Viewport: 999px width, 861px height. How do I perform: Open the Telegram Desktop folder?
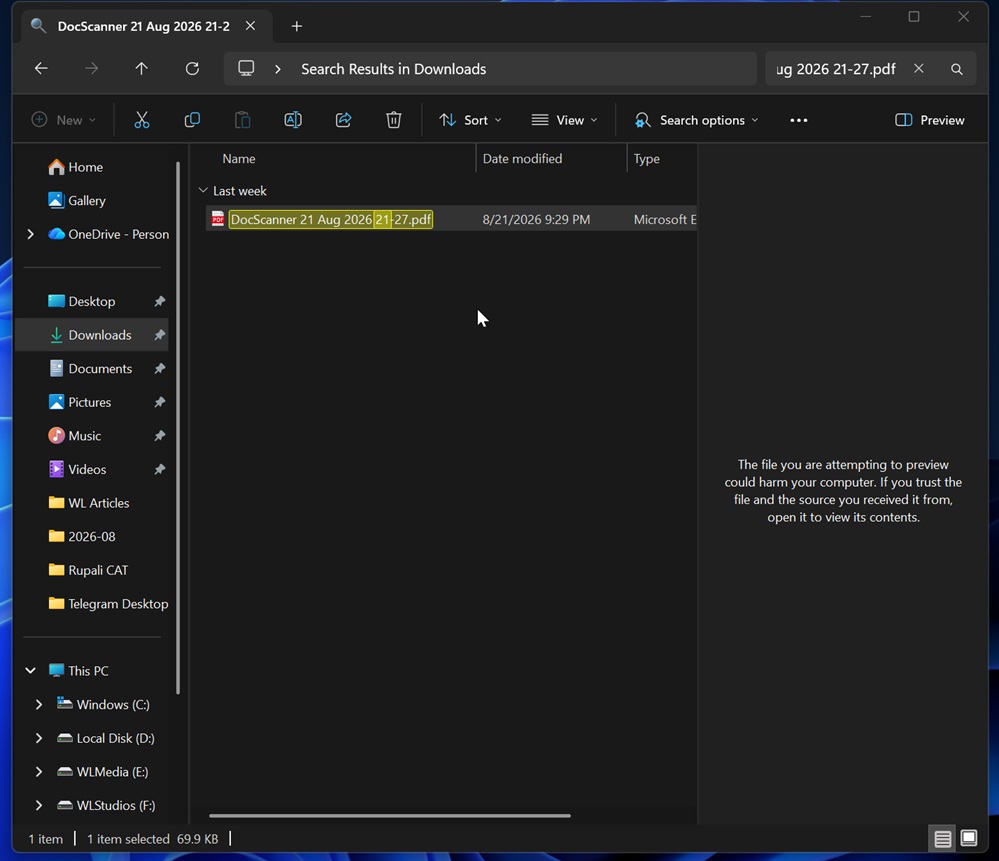[x=108, y=604]
